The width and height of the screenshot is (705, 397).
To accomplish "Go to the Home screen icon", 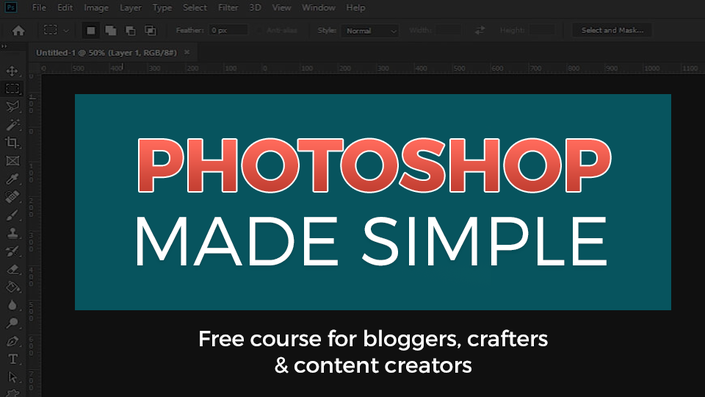I will point(18,31).
